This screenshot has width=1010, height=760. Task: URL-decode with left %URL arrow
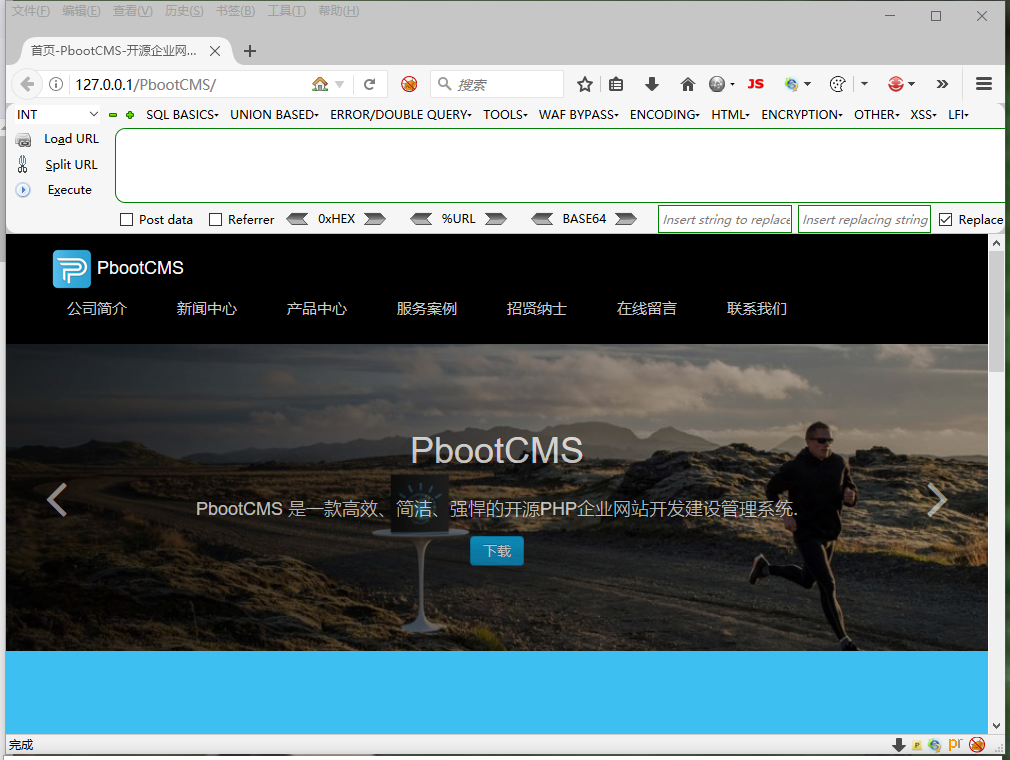[x=421, y=219]
